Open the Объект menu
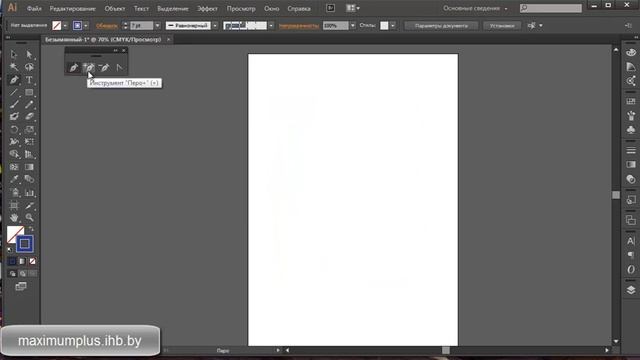The image size is (640, 360). [115, 9]
